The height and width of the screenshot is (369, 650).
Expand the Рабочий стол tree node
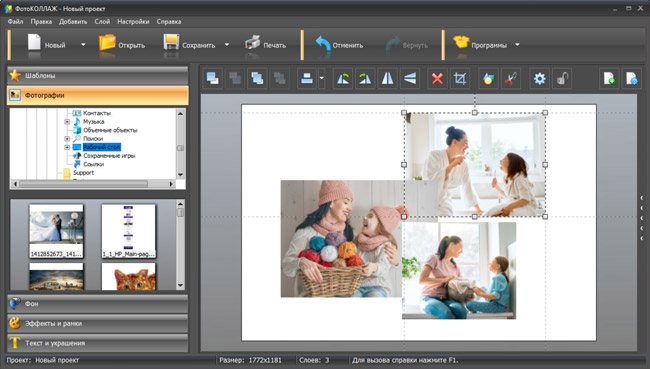(x=67, y=147)
